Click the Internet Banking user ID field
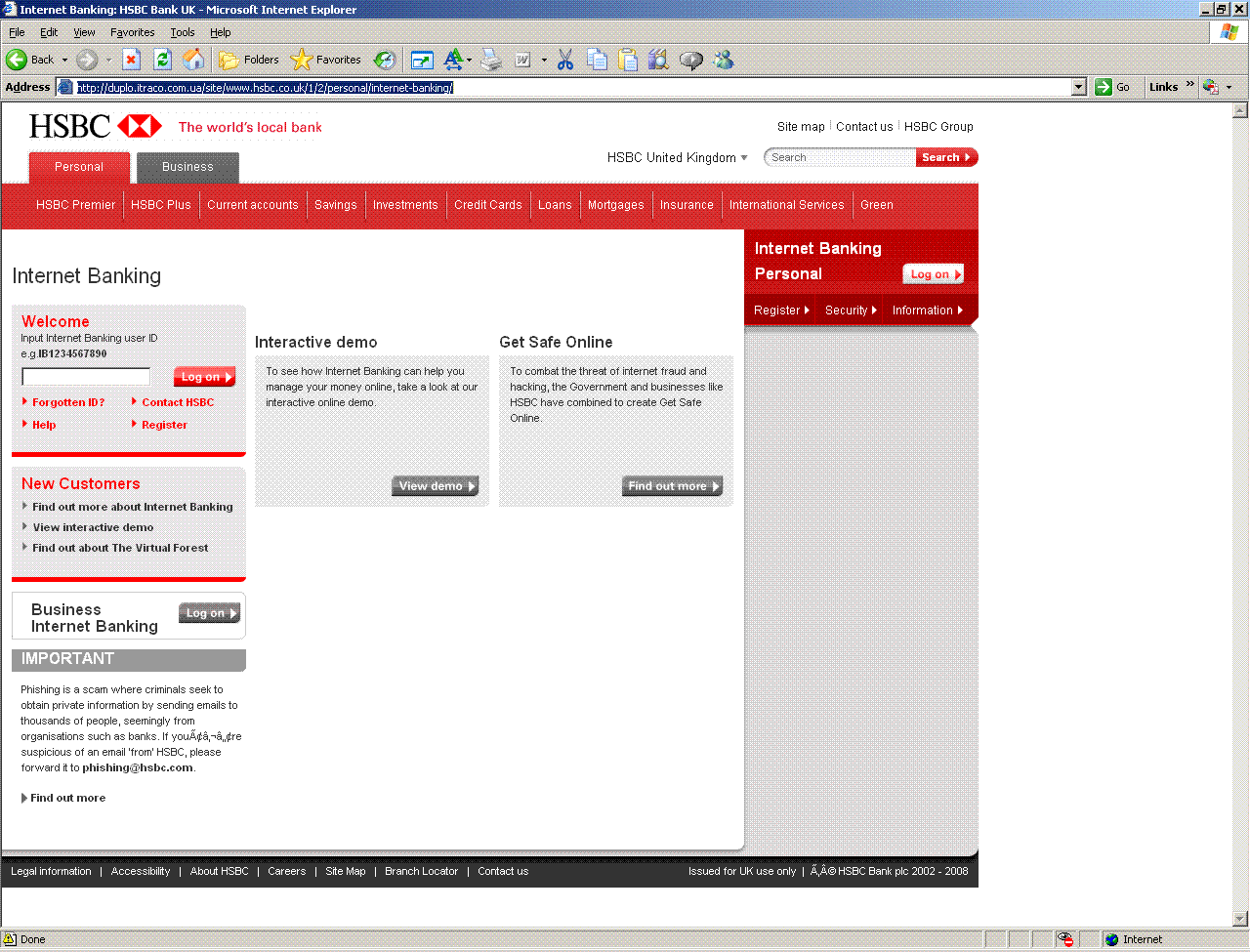This screenshot has height=952, width=1250. point(86,377)
